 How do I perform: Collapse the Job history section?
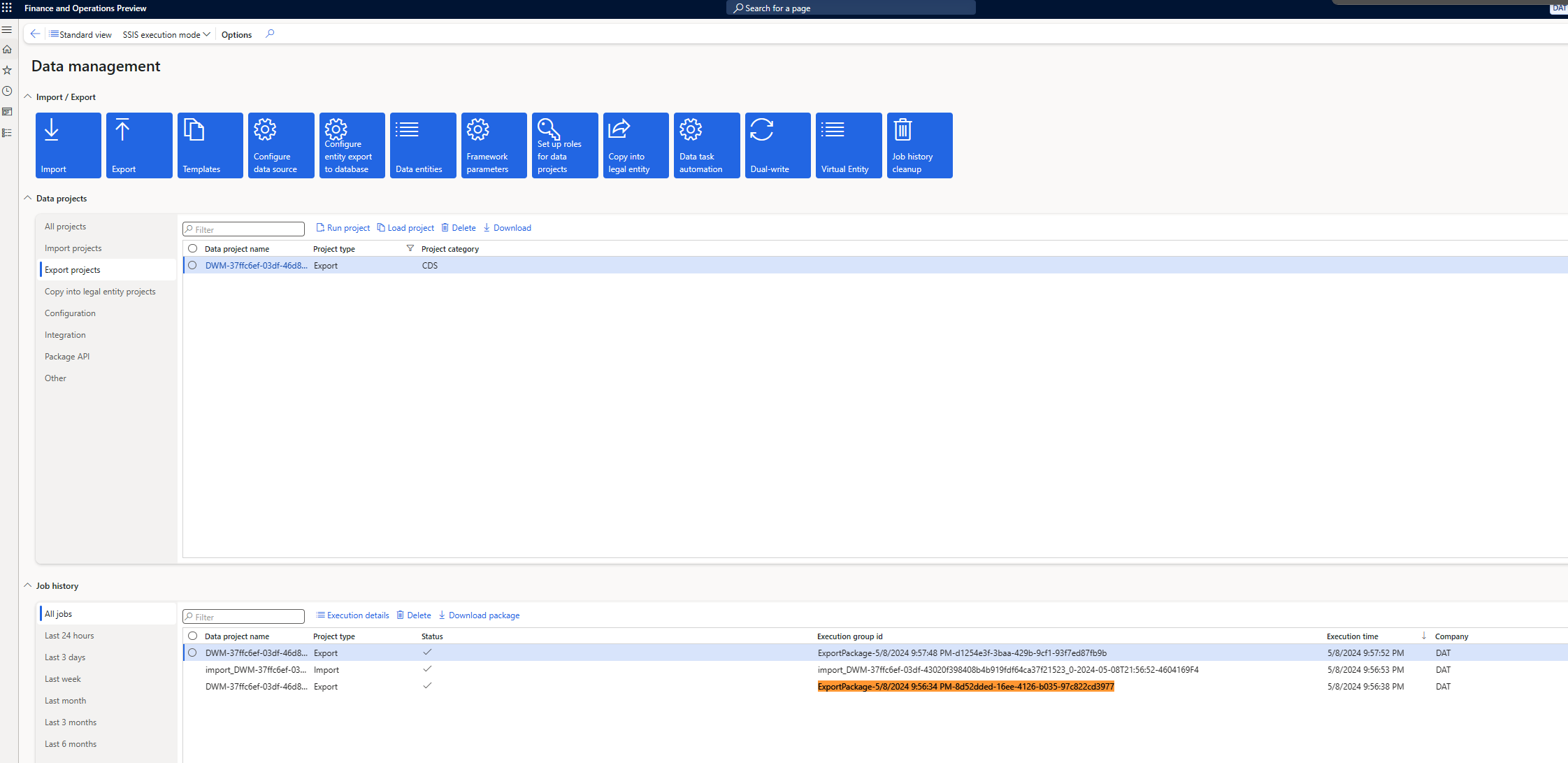pos(27,585)
